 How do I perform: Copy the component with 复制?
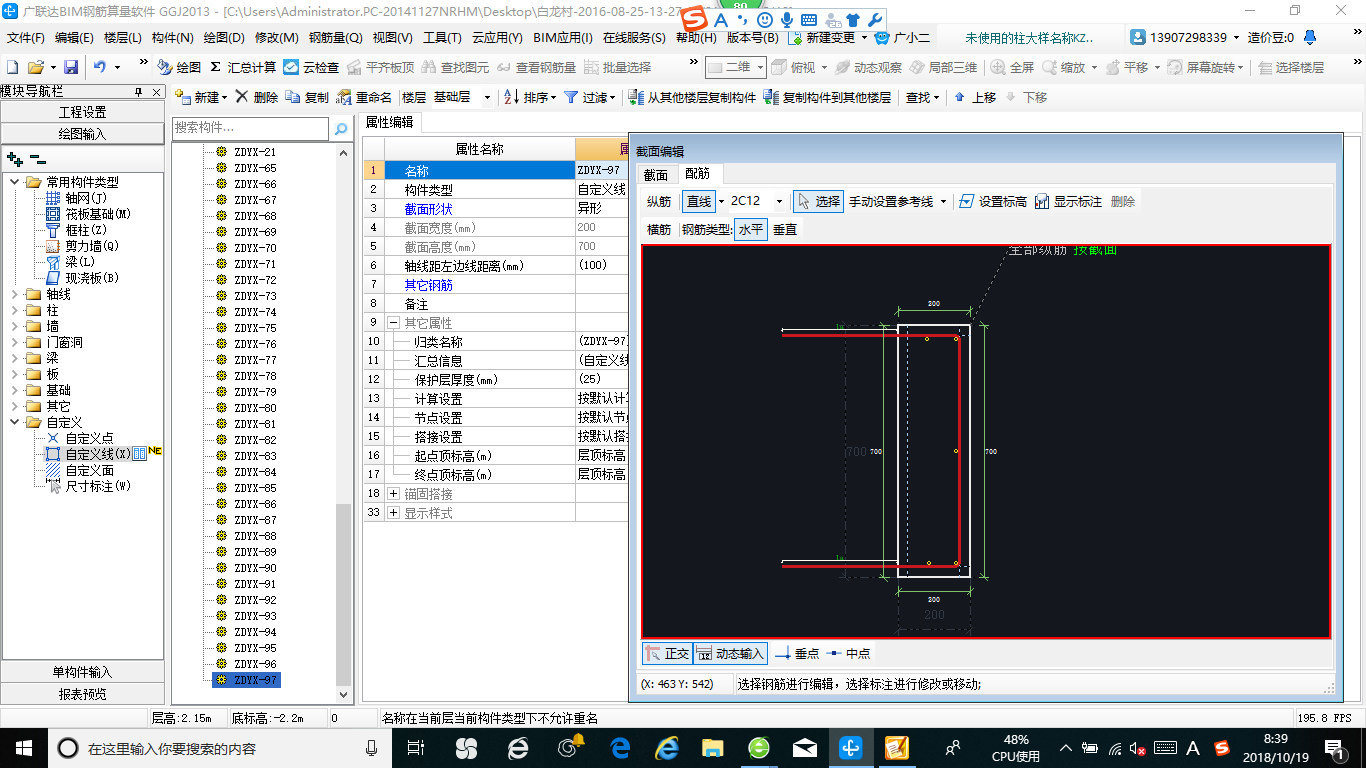point(307,97)
